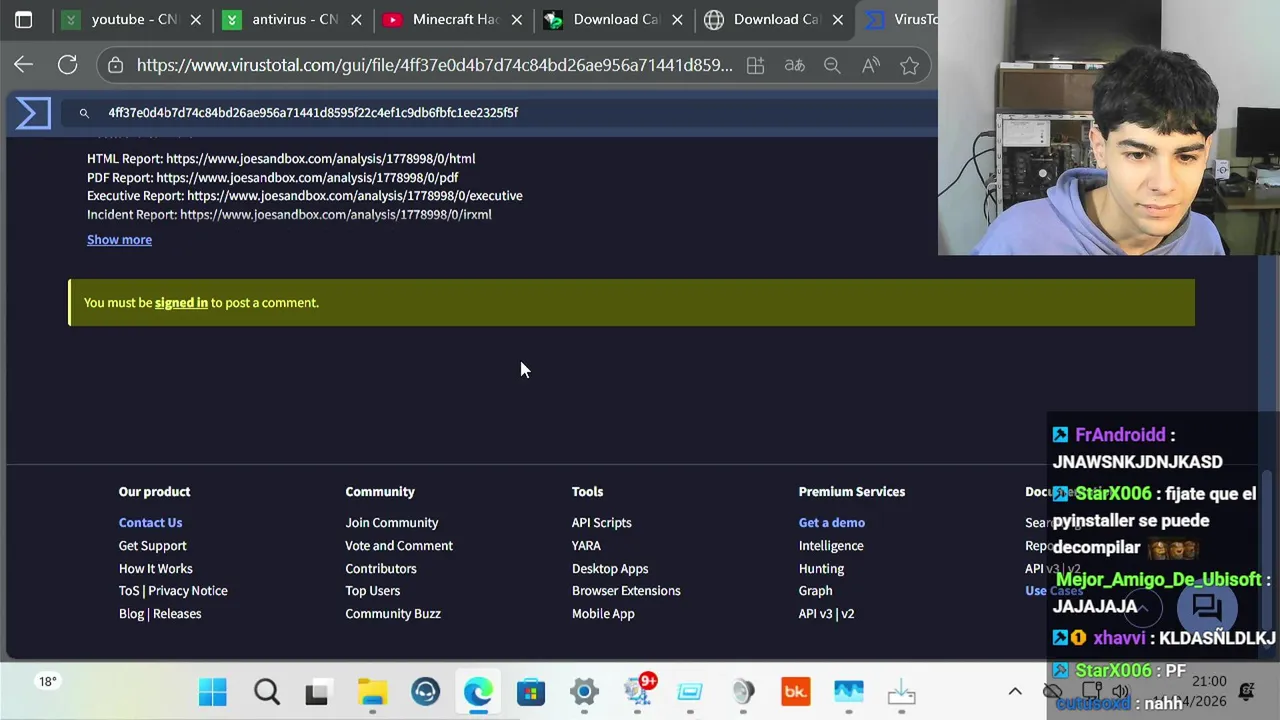Open Task View on the taskbar
Screen dimensions: 1280x720
pos(317,692)
